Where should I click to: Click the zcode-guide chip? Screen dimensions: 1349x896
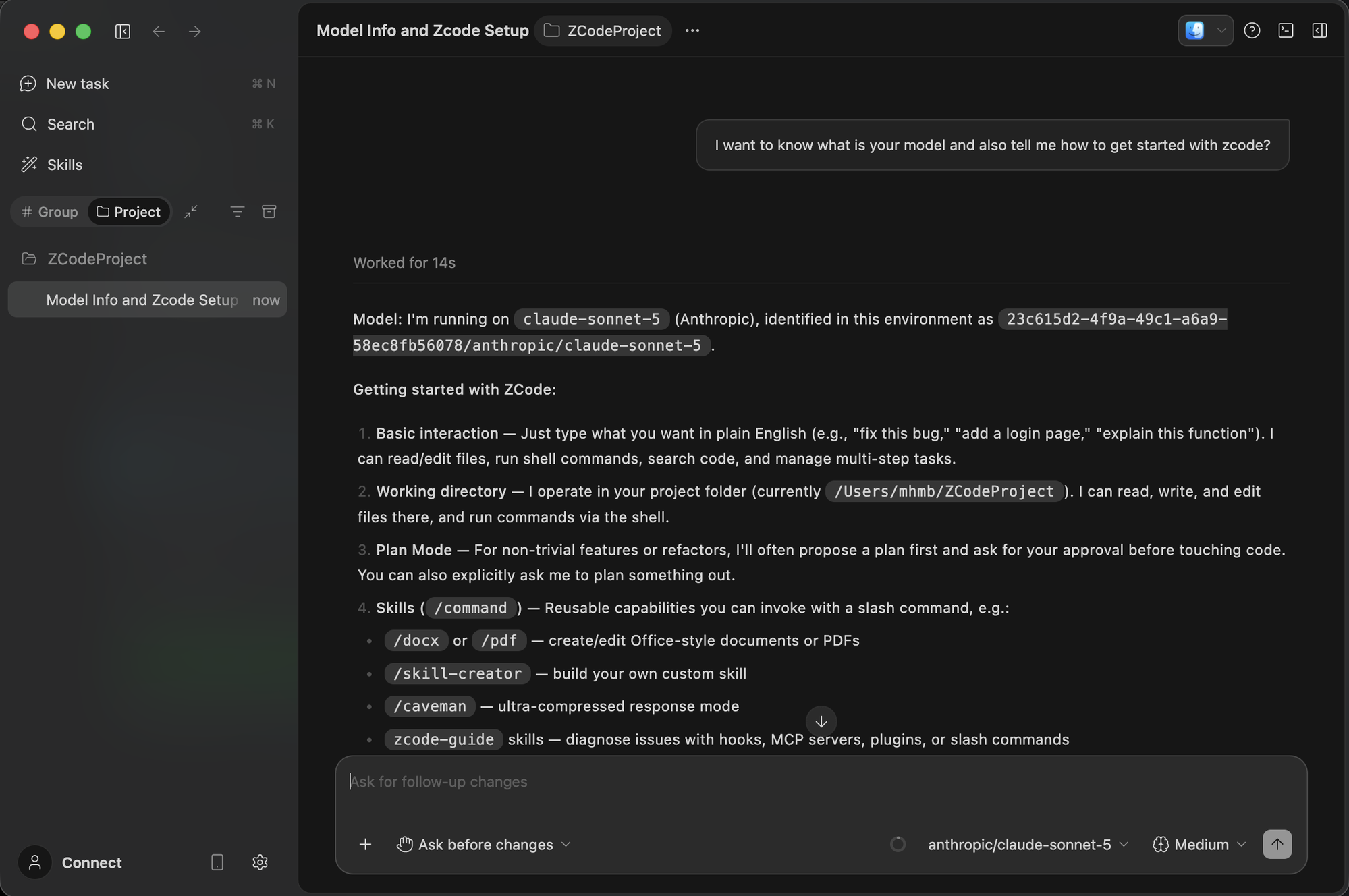443,739
